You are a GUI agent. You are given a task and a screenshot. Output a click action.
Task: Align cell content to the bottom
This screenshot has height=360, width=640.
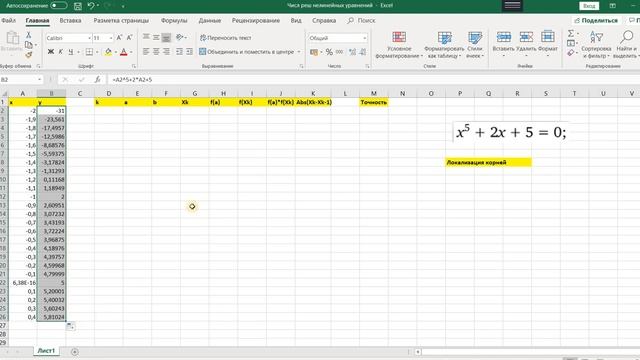[166, 38]
